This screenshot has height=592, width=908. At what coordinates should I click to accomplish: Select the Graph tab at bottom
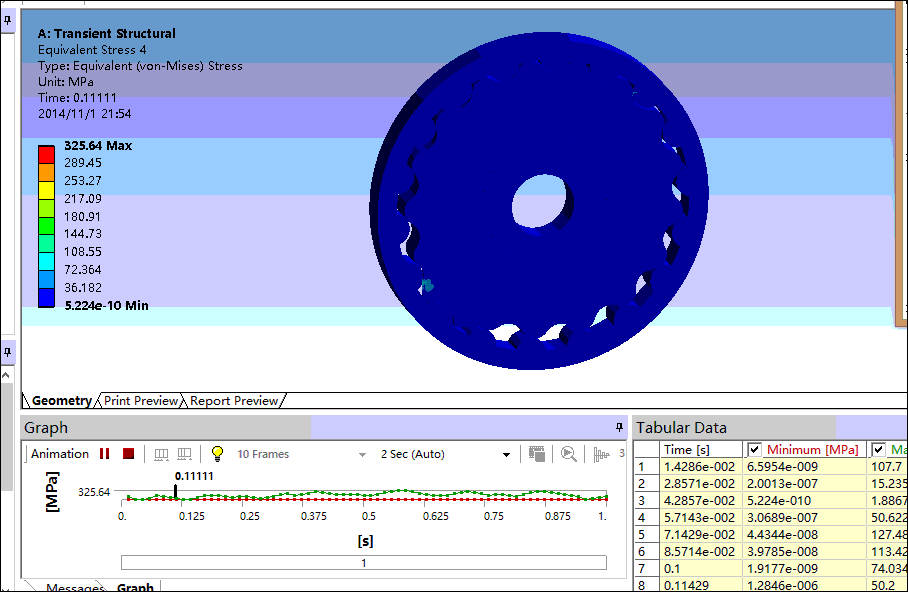[x=135, y=587]
